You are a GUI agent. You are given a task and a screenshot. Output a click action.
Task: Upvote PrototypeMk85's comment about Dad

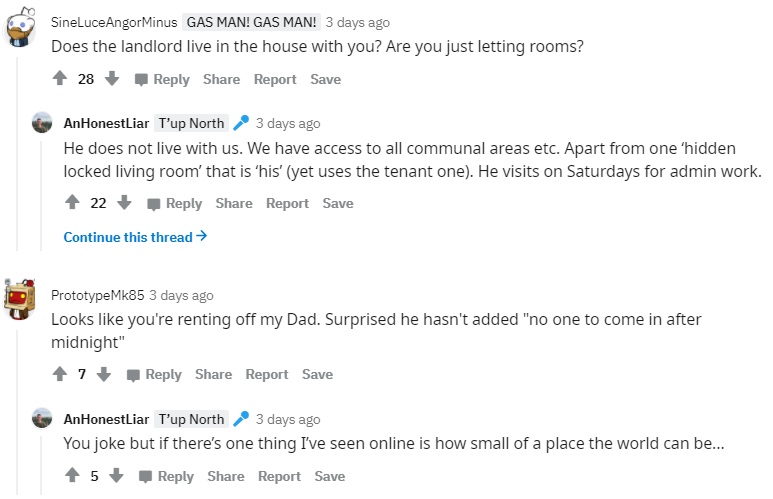[60, 375]
